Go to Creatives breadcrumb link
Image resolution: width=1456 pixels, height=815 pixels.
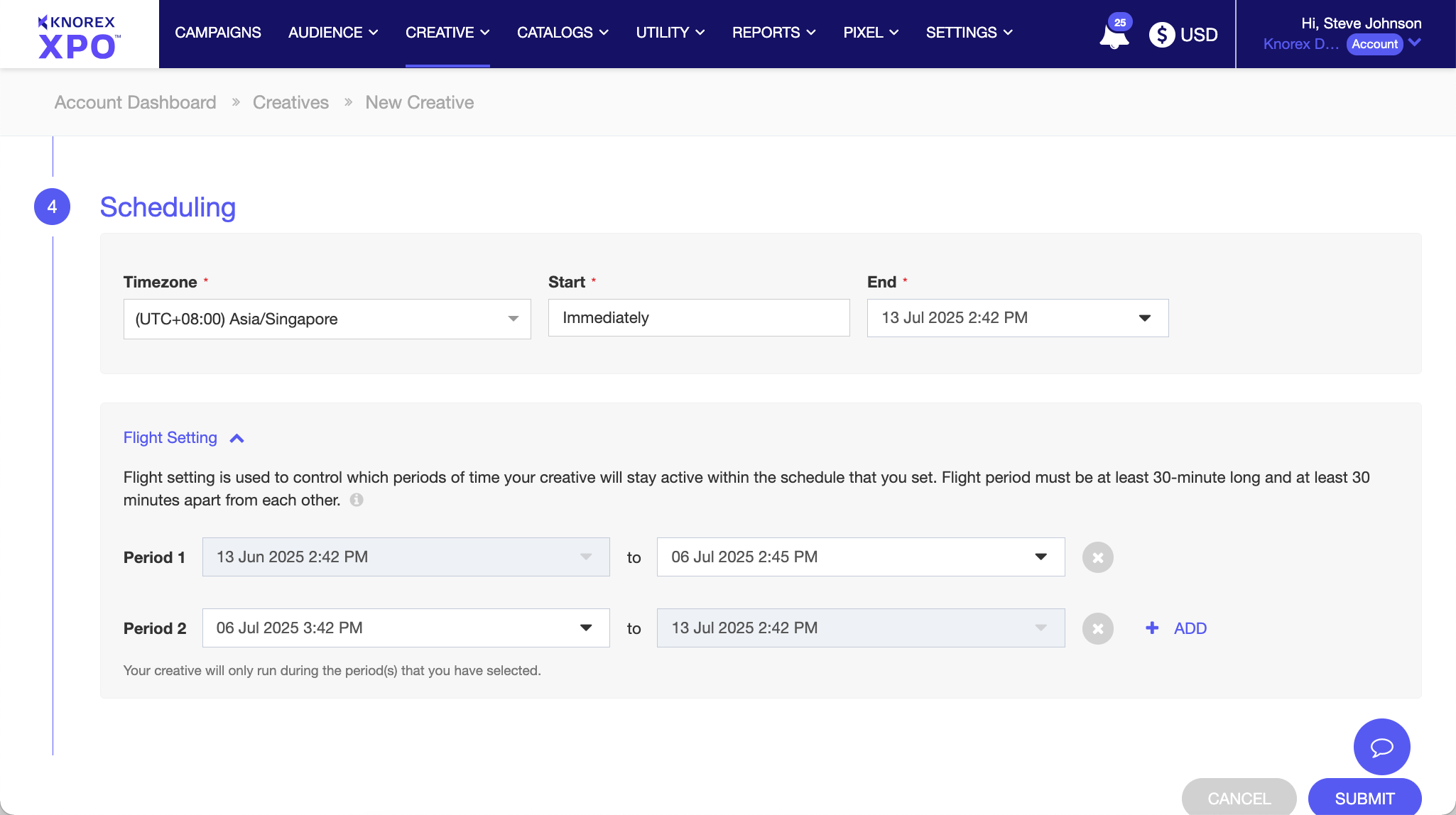pyautogui.click(x=290, y=102)
